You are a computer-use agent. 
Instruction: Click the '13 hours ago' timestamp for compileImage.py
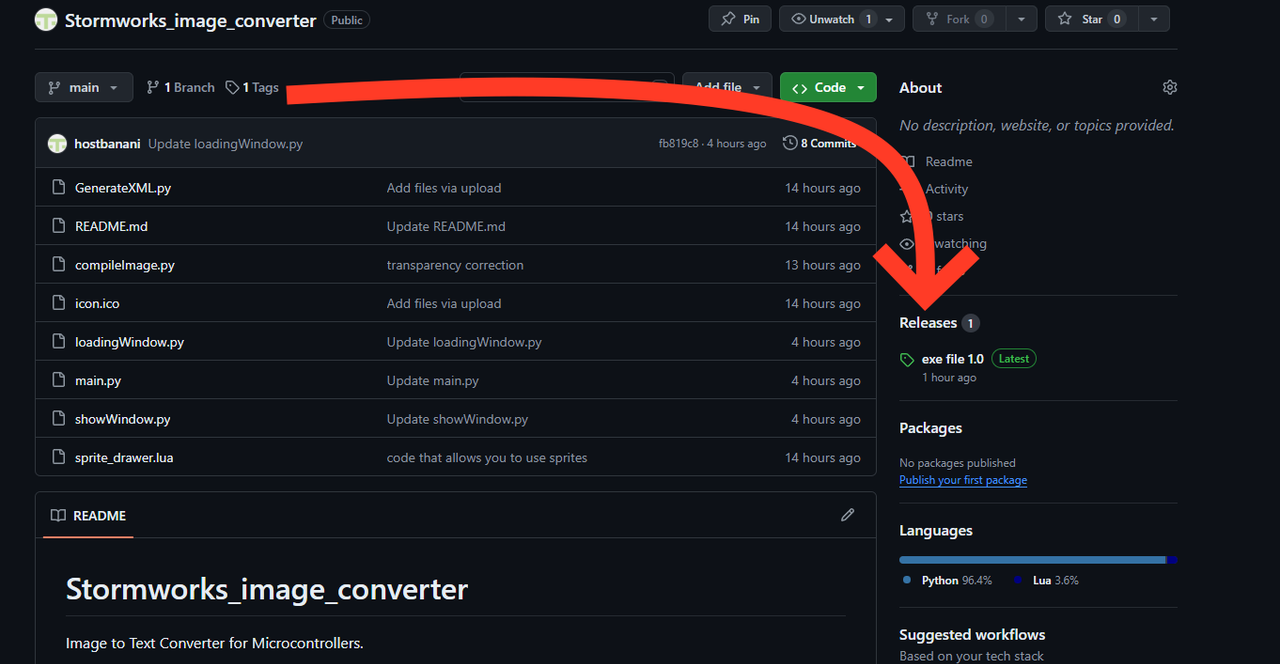tap(823, 265)
